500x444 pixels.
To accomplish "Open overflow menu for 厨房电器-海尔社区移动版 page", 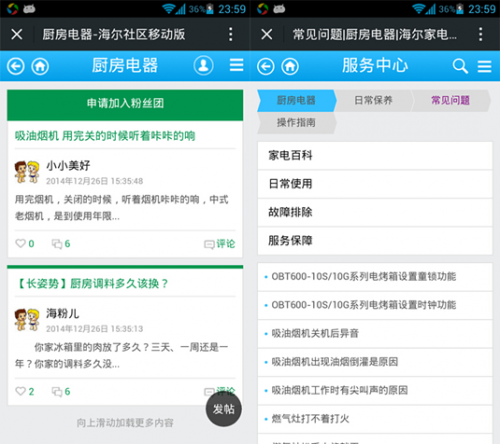I will (x=231, y=34).
